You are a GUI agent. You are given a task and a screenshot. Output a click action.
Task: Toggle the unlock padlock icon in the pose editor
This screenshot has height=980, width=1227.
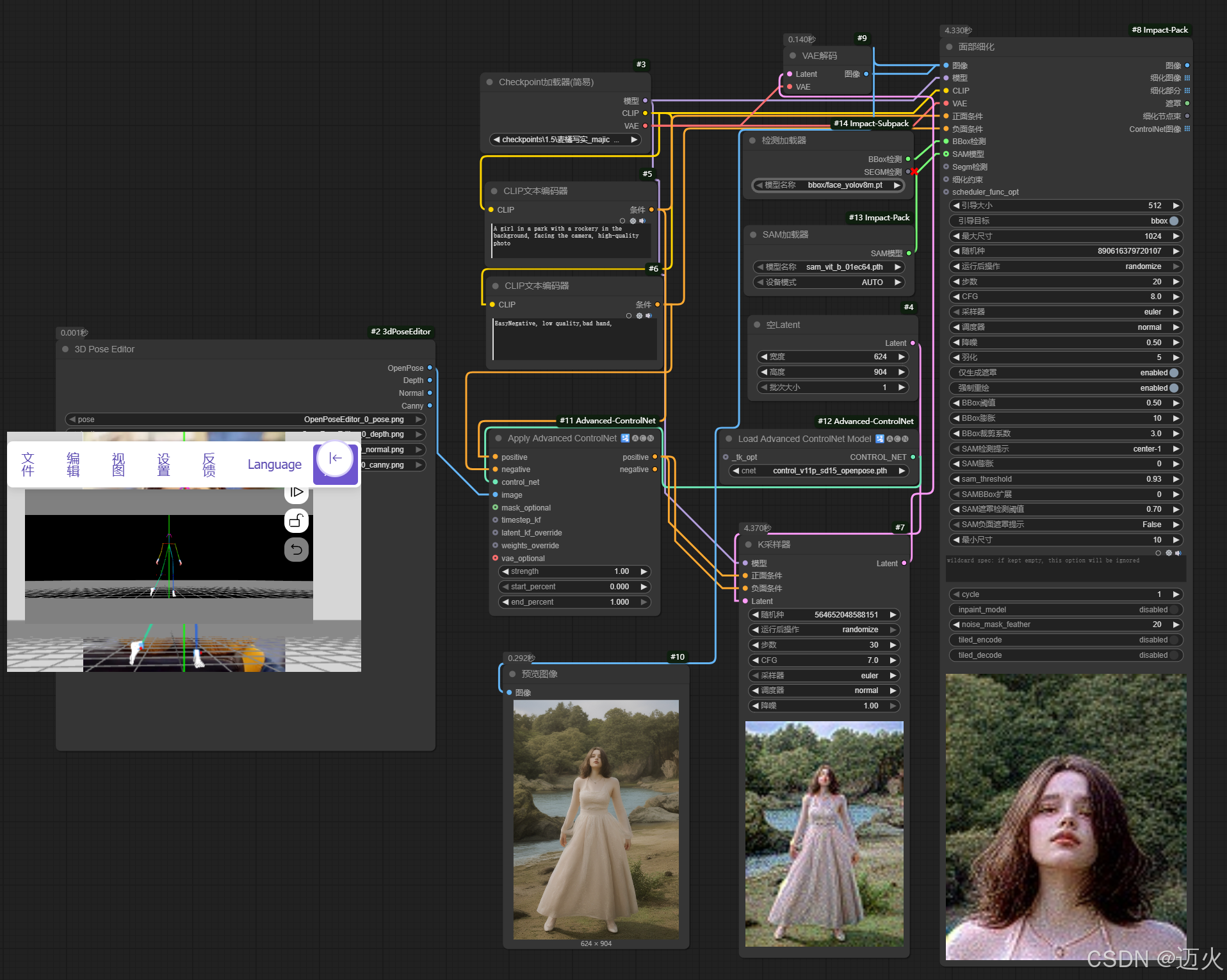[296, 521]
